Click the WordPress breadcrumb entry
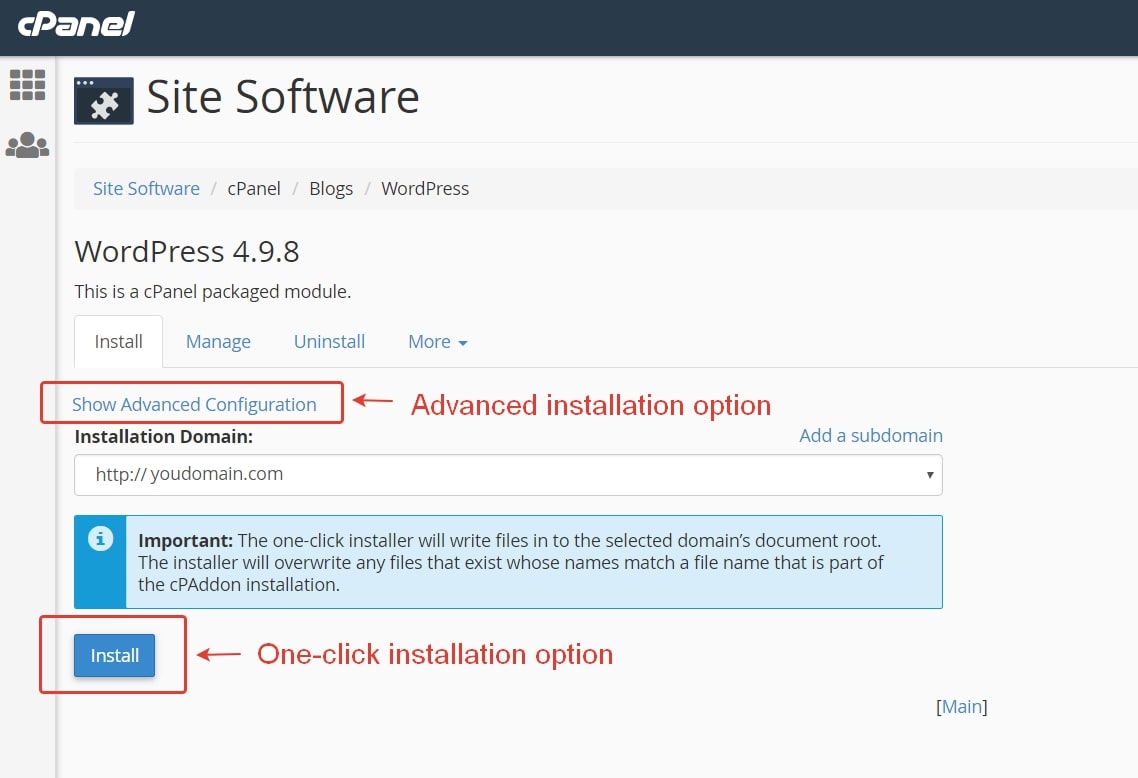The height and width of the screenshot is (778, 1138). (x=425, y=189)
